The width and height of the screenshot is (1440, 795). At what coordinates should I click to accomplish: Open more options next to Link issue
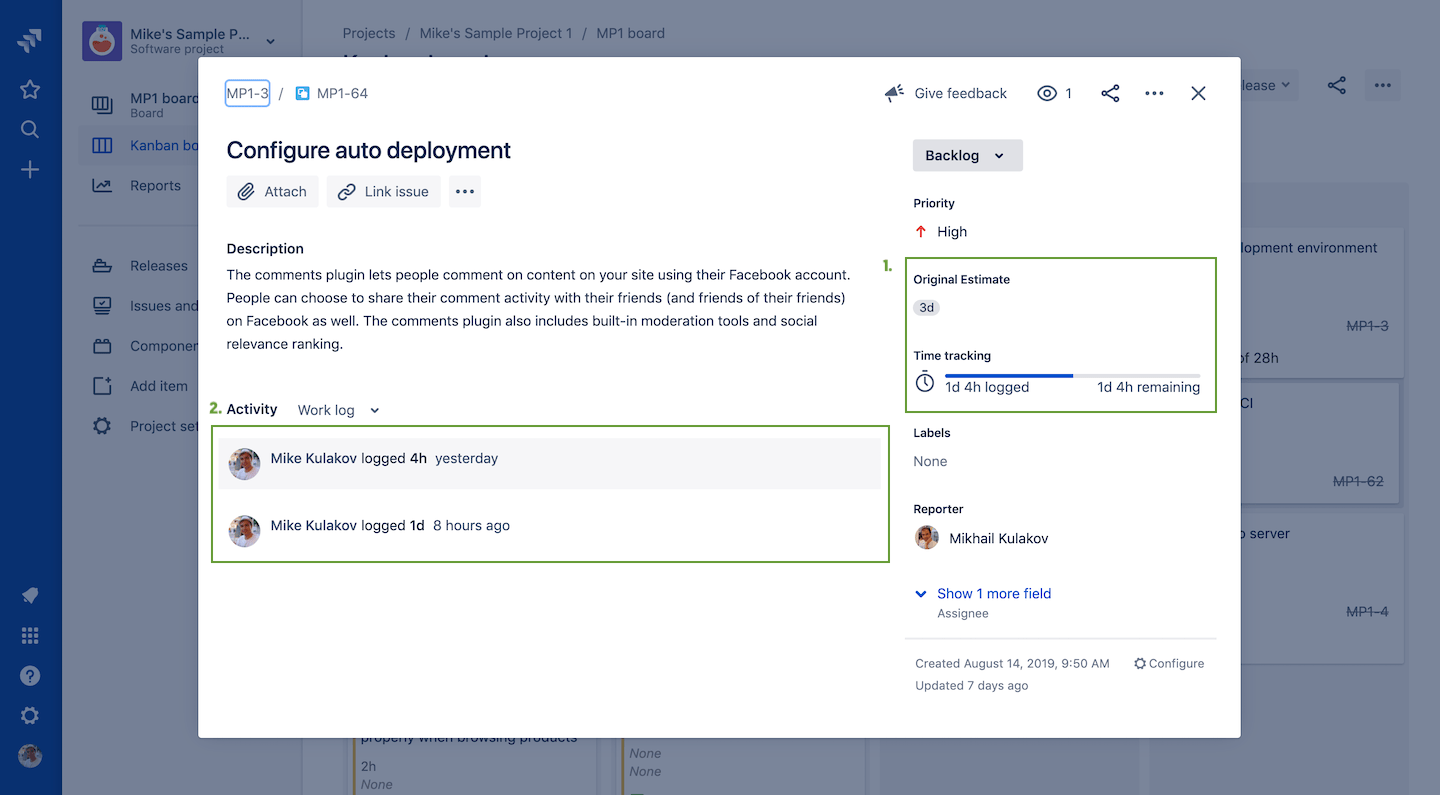tap(465, 192)
